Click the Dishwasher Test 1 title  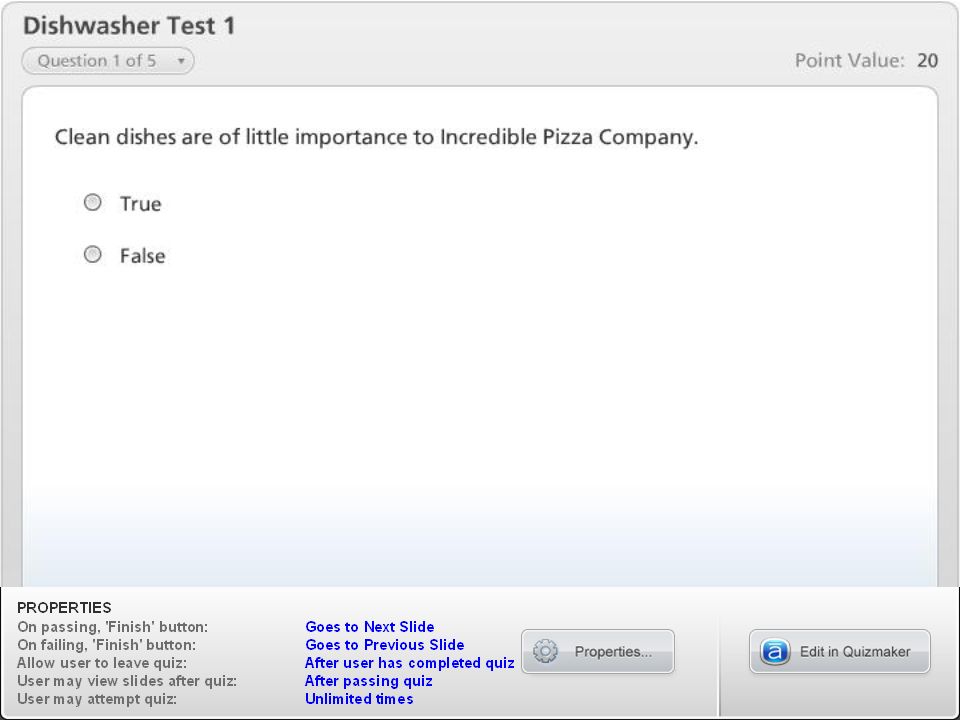(129, 26)
